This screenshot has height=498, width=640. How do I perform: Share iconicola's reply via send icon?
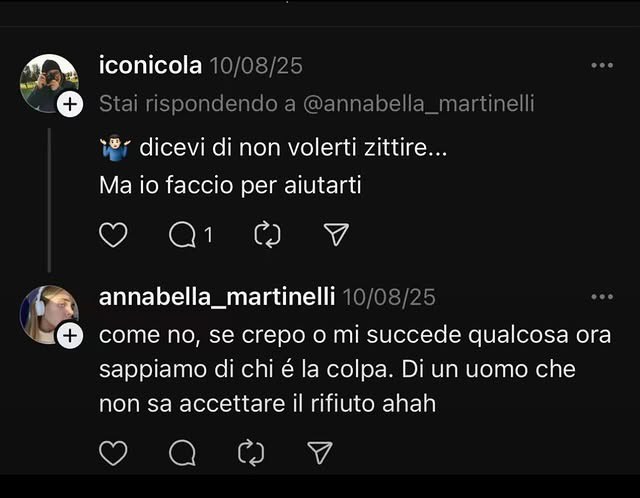pyautogui.click(x=337, y=235)
